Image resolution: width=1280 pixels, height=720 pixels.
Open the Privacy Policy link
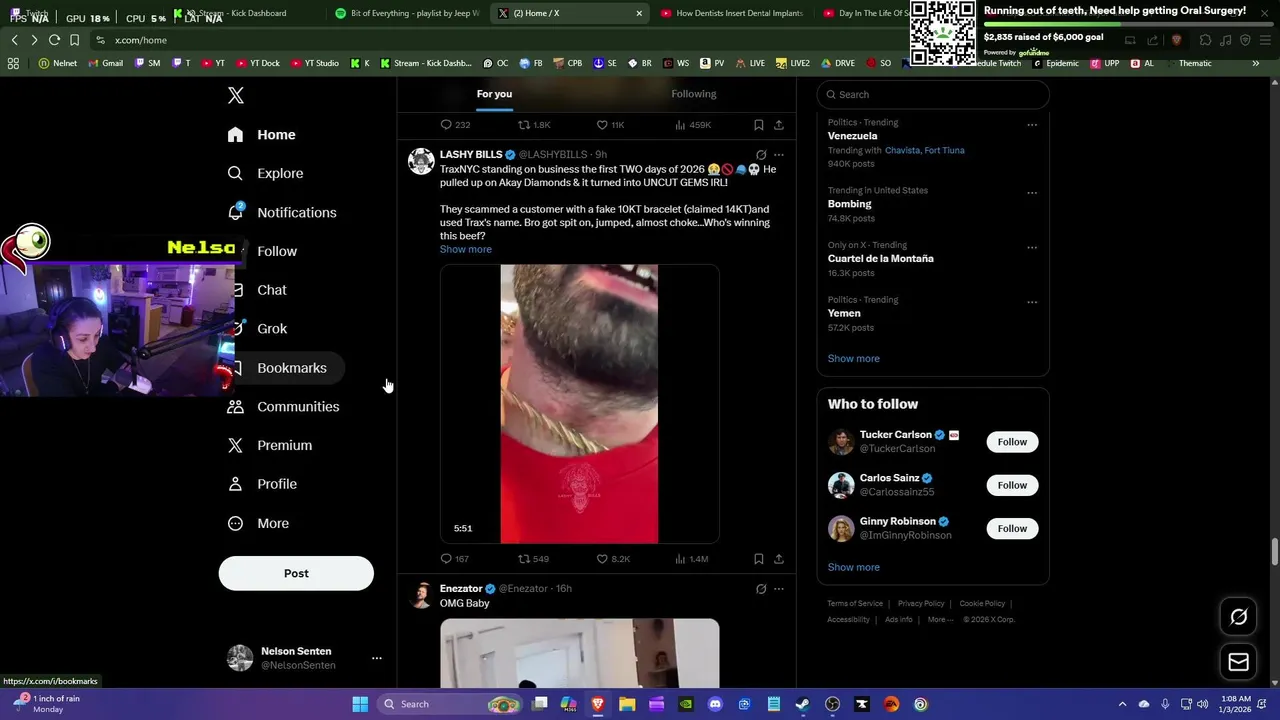pos(921,604)
